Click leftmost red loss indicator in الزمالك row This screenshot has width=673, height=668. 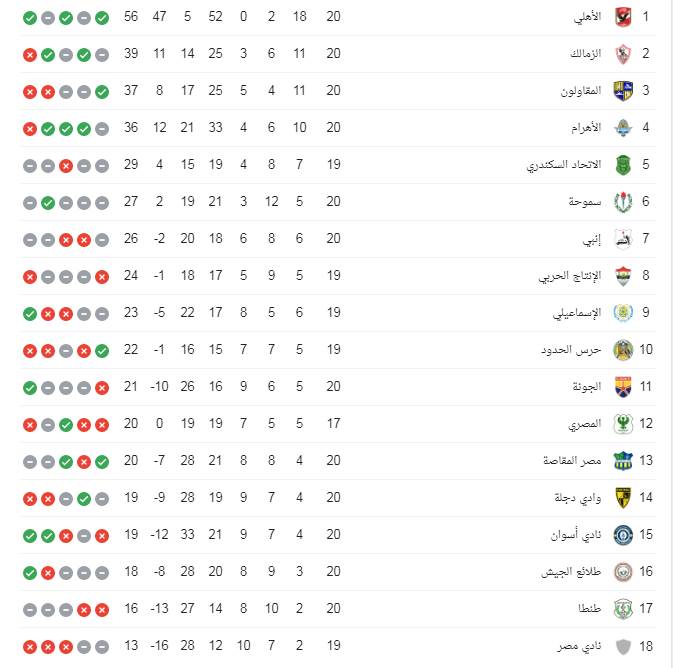[x=30, y=55]
